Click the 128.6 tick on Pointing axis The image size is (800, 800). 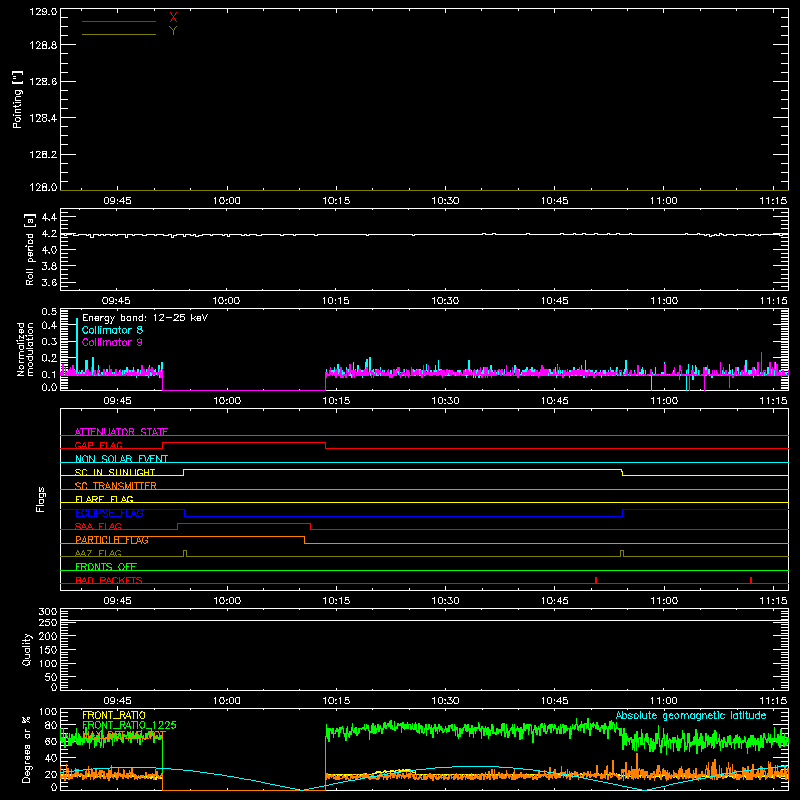point(43,82)
